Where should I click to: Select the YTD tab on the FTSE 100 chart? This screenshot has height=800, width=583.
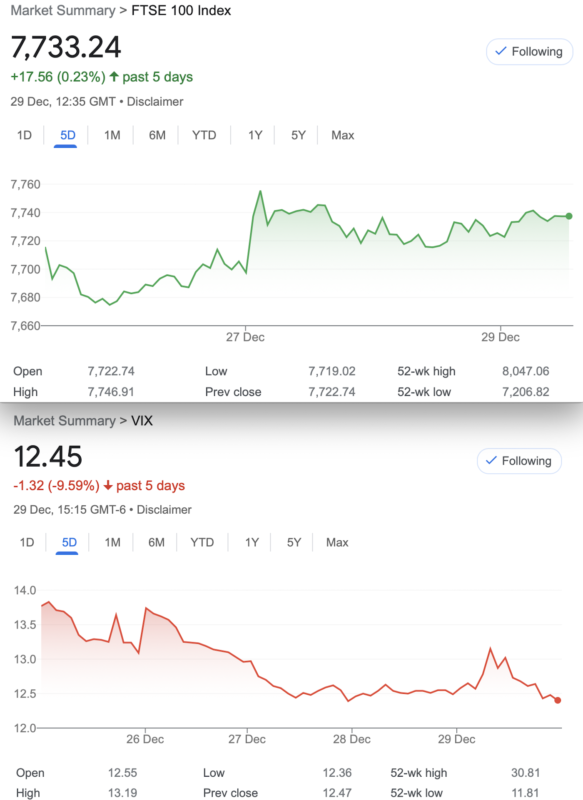coord(204,135)
